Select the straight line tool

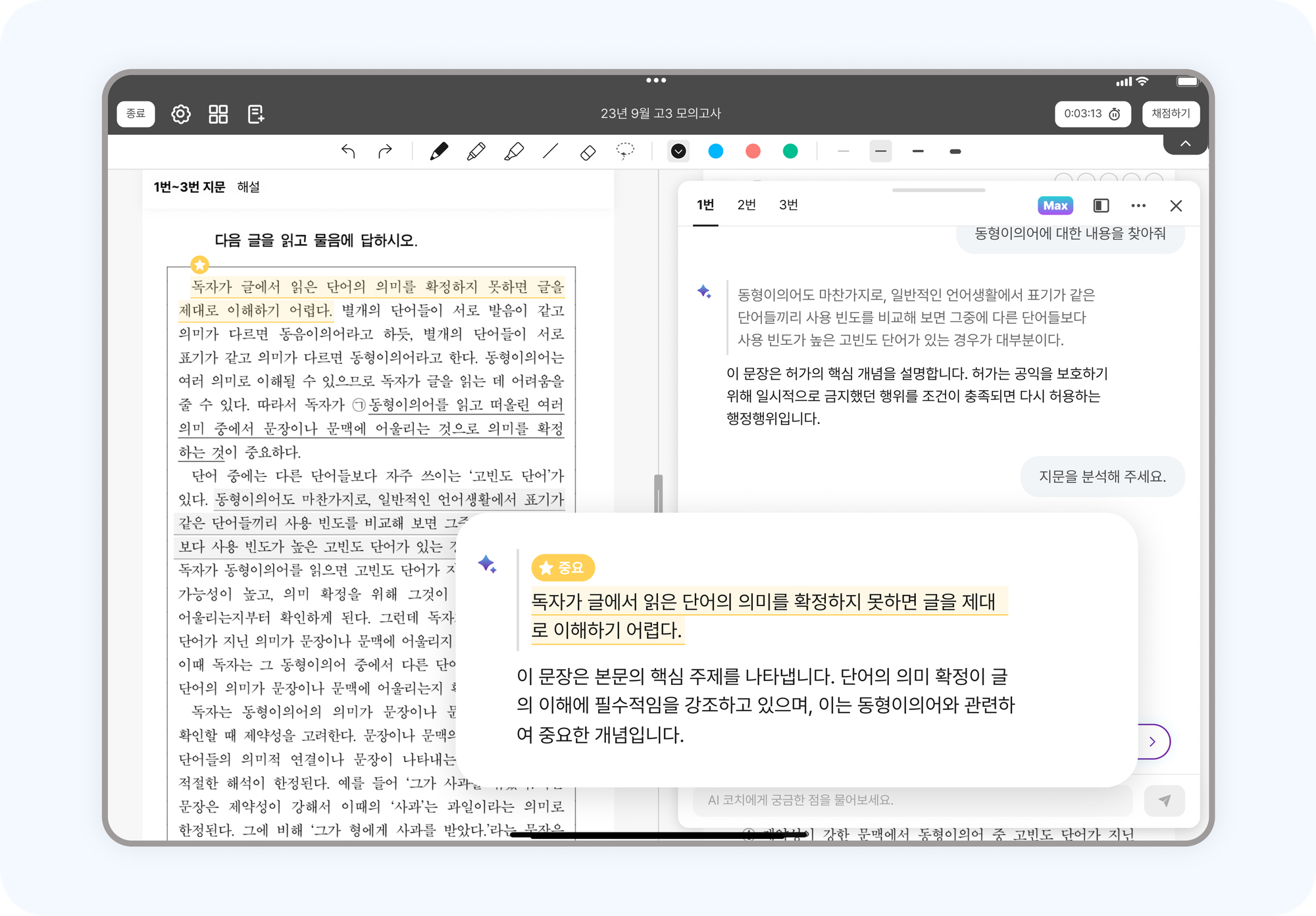[550, 152]
